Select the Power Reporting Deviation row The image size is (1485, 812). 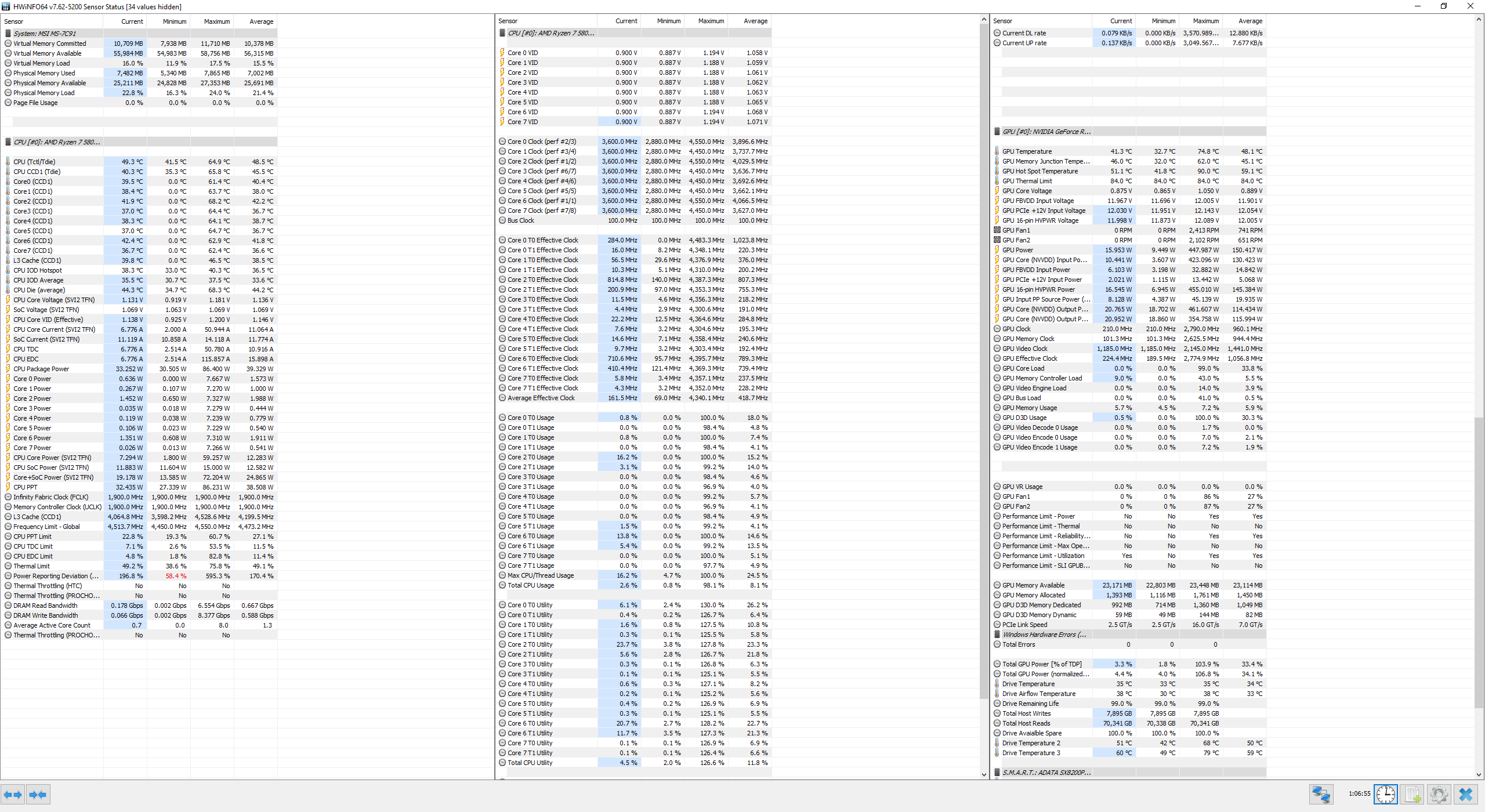[x=56, y=576]
